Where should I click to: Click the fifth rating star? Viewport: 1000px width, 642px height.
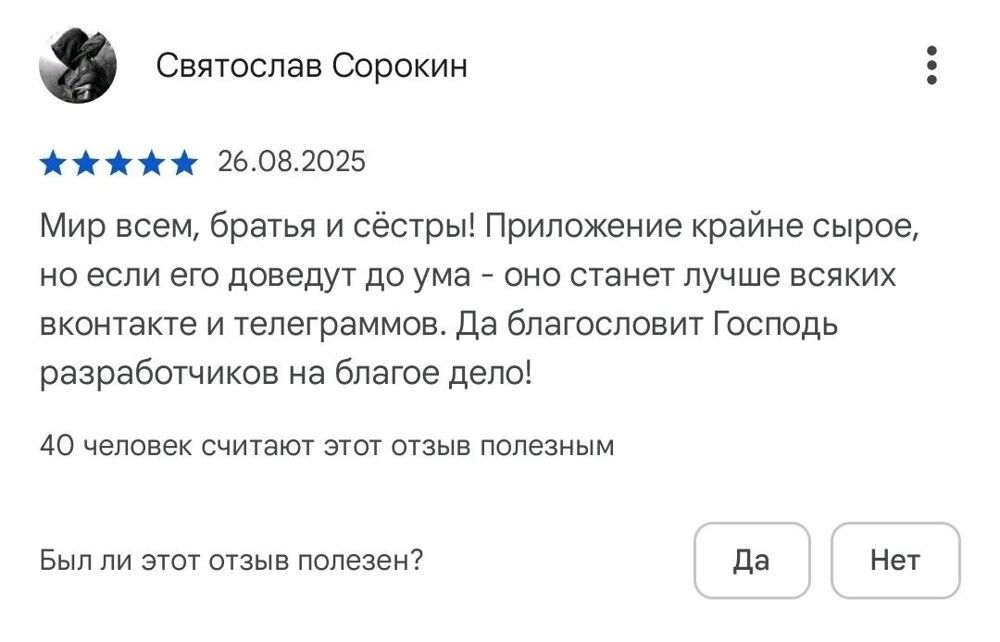tap(183, 162)
